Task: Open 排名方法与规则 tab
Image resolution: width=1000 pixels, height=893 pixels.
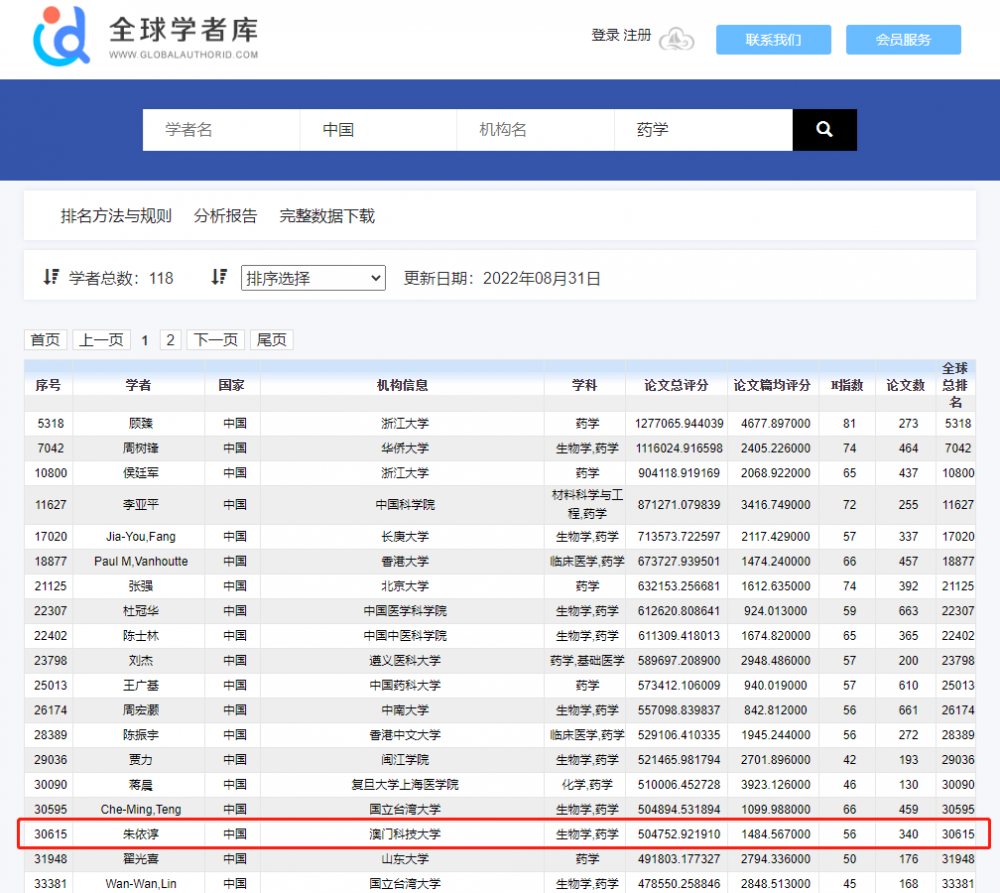Action: point(116,216)
